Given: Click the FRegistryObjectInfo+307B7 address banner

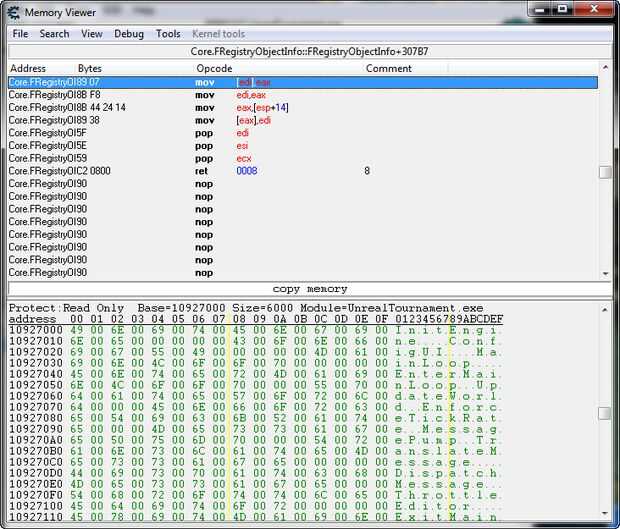Looking at the screenshot, I should (310, 51).
